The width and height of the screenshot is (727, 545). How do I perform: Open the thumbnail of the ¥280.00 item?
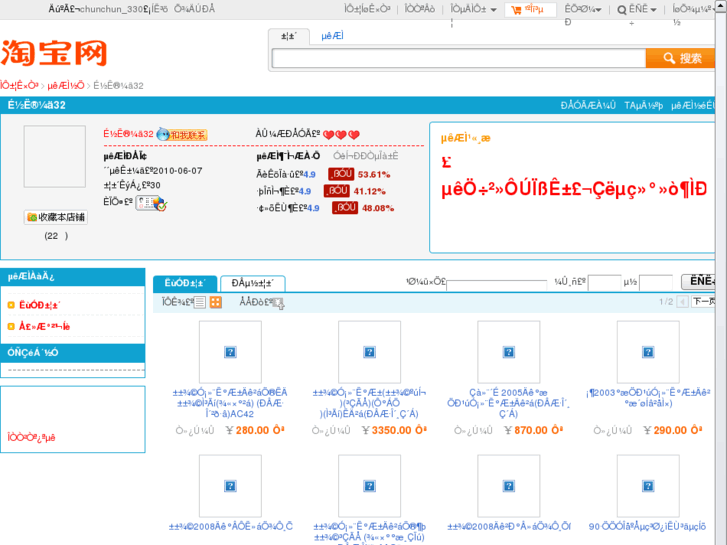coord(230,352)
